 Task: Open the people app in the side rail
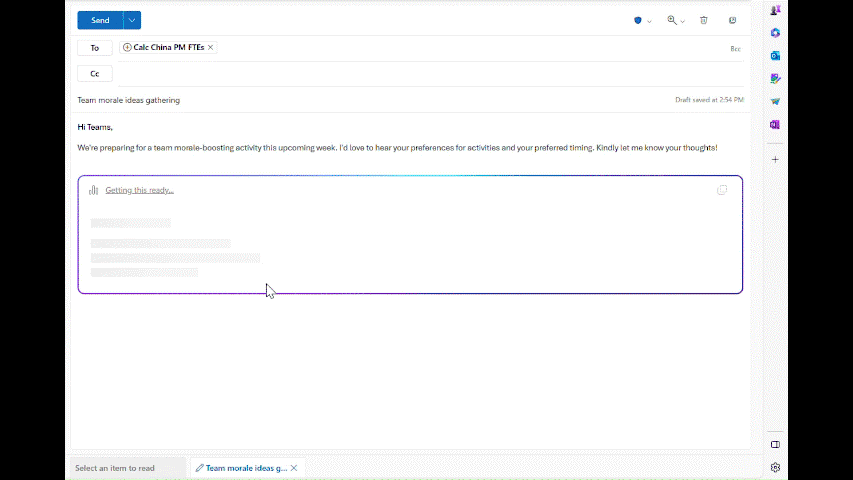775,10
